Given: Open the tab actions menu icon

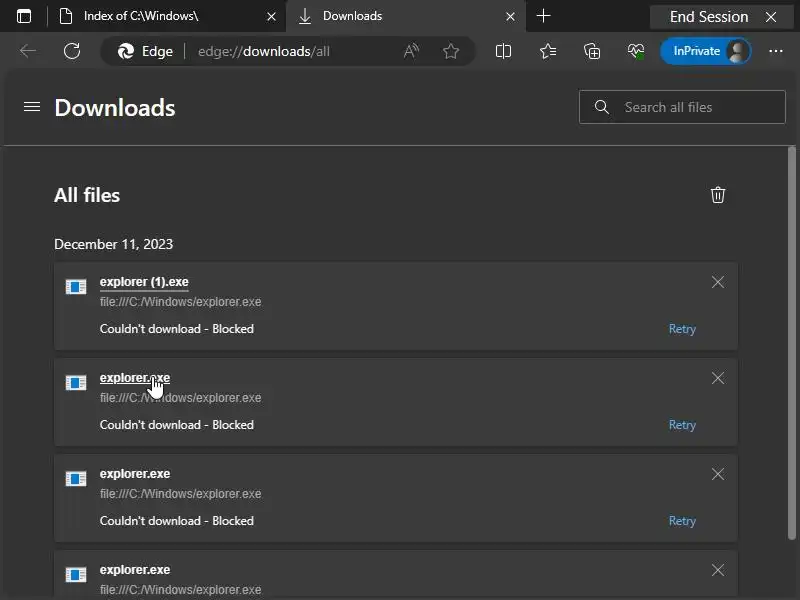Looking at the screenshot, I should click(x=23, y=16).
